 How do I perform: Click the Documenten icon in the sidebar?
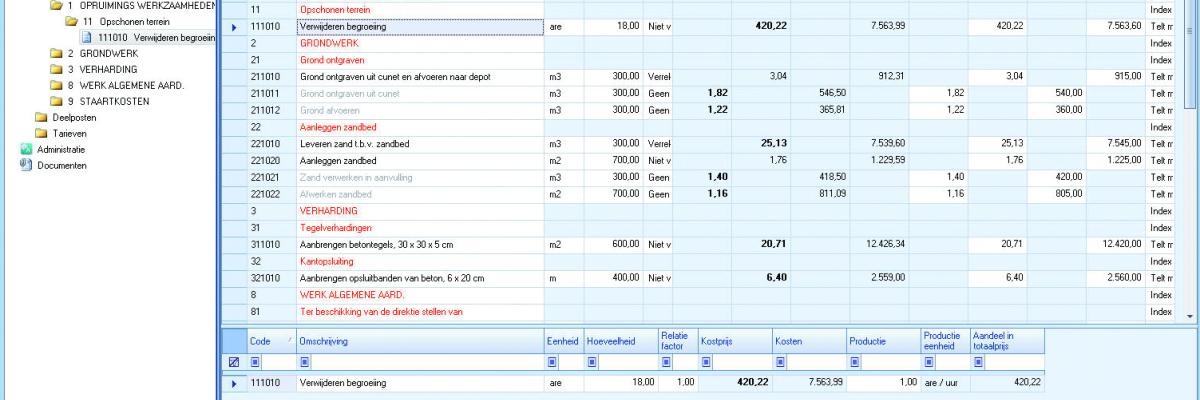(27, 165)
